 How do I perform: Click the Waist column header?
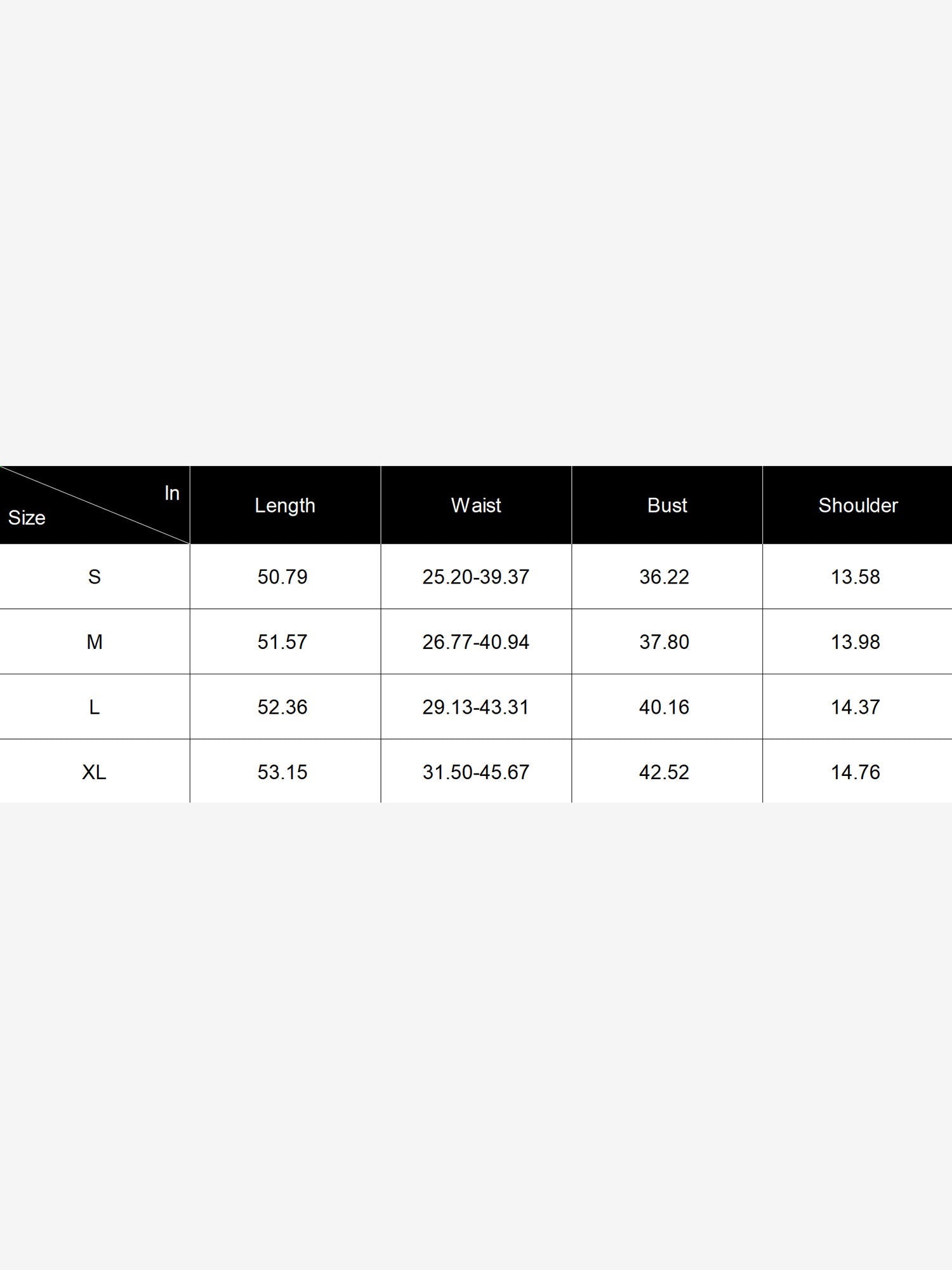coord(476,505)
